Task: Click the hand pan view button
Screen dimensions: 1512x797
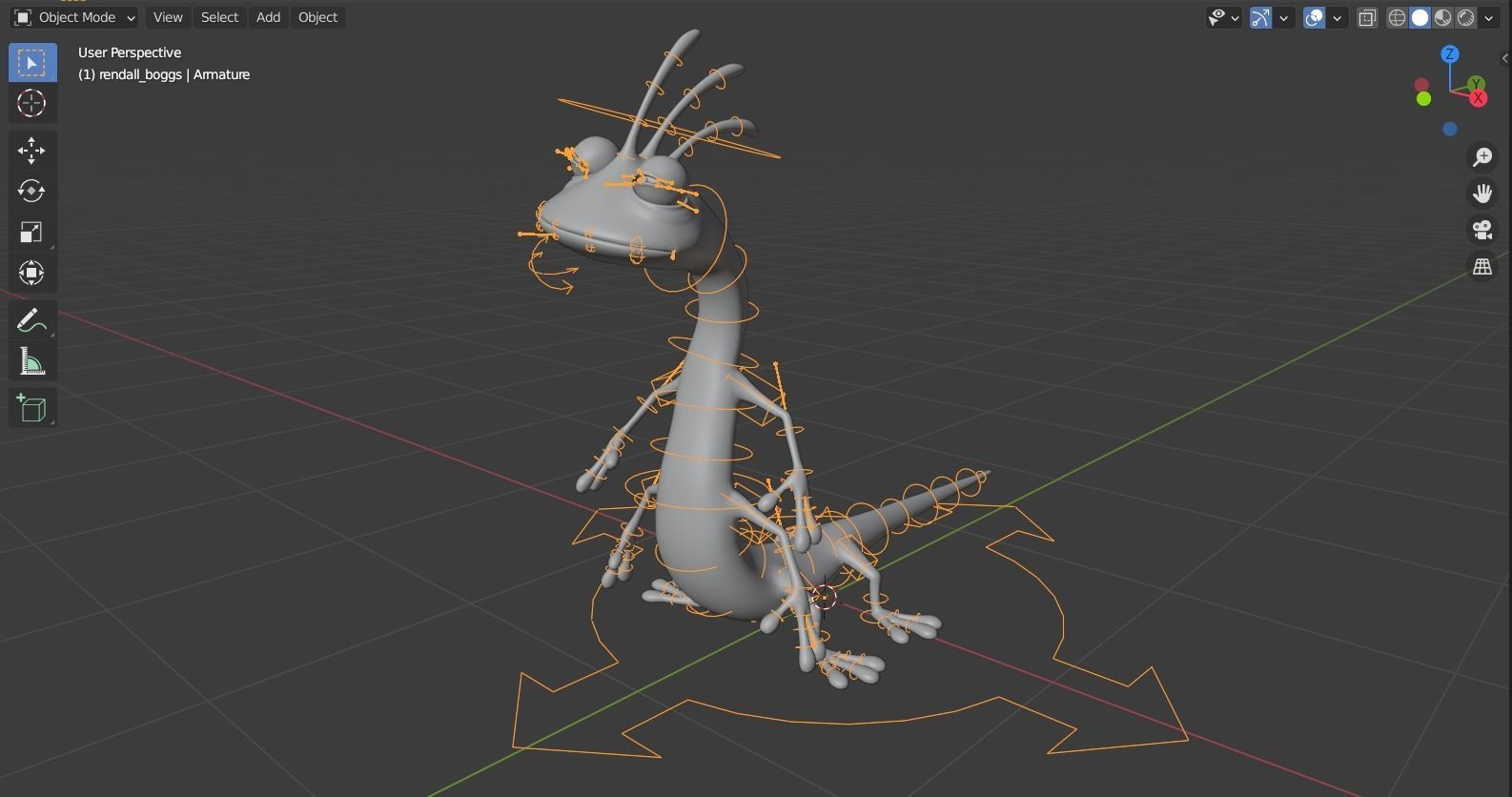Action: tap(1482, 194)
